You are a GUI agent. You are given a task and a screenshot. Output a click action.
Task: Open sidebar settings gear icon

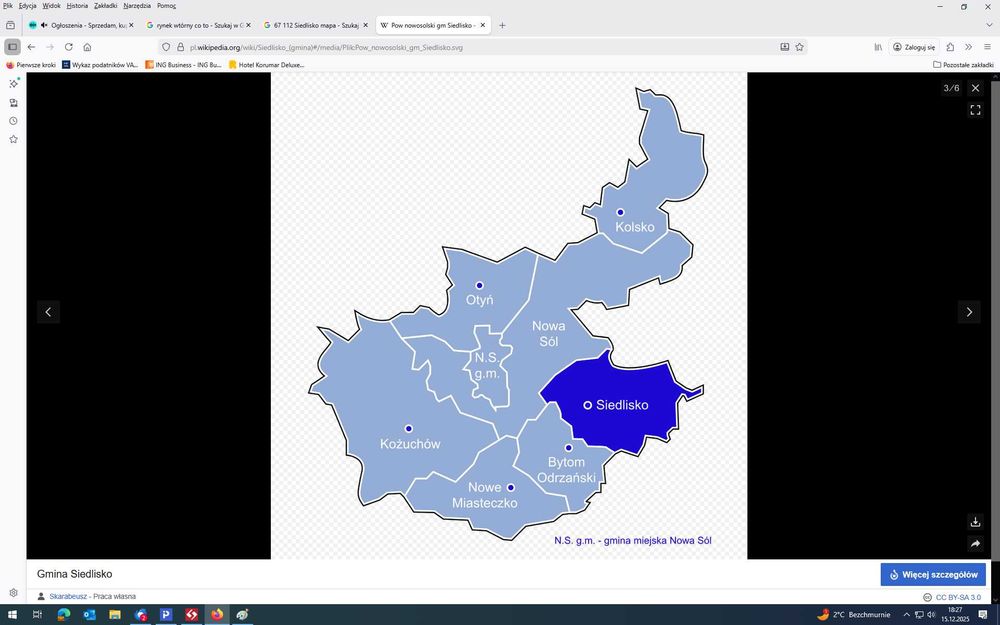[x=13, y=592]
